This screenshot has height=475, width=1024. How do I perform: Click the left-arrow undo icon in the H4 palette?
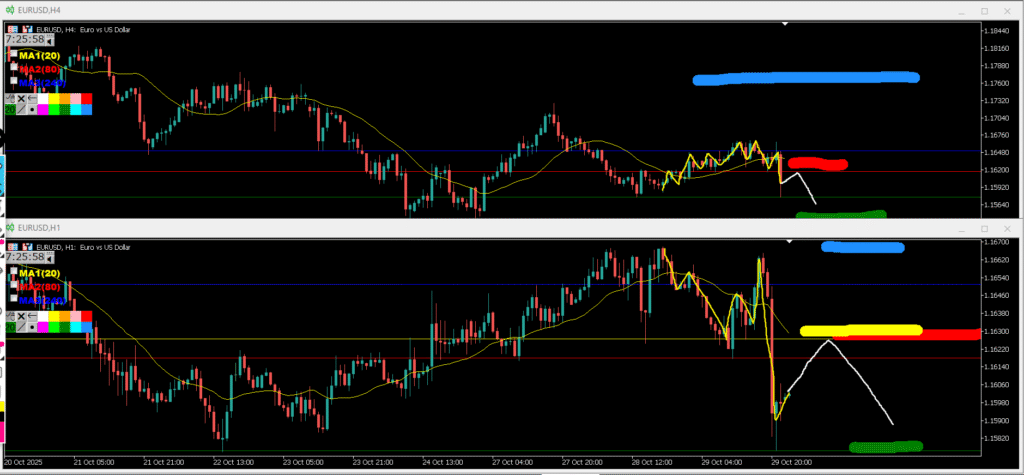pyautogui.click(x=32, y=98)
